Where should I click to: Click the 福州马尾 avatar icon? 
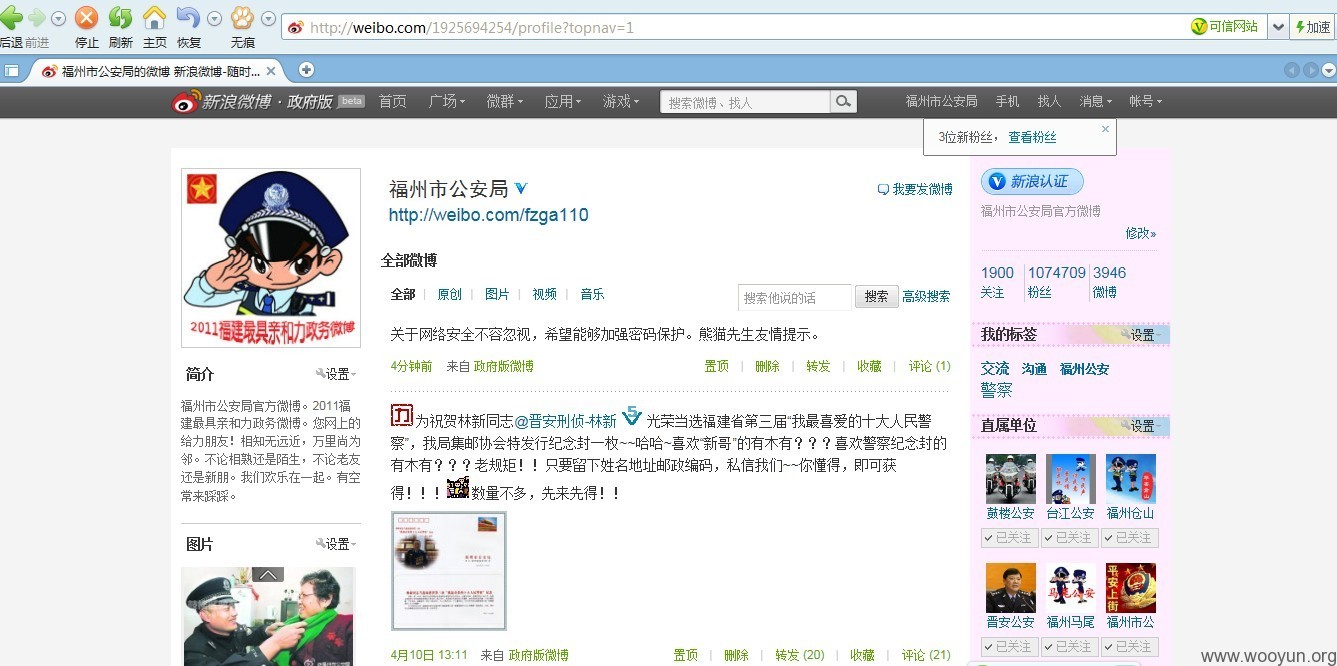click(x=1071, y=588)
